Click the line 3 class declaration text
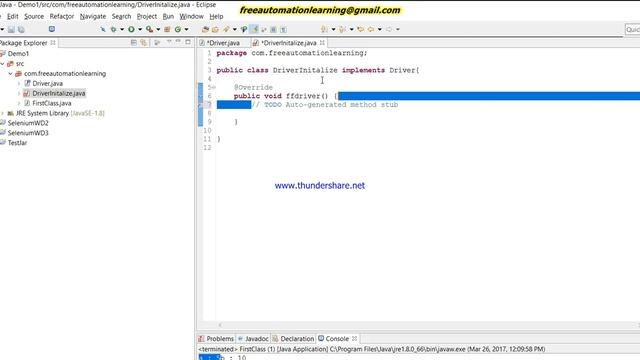This screenshot has width=640, height=360. [318, 70]
